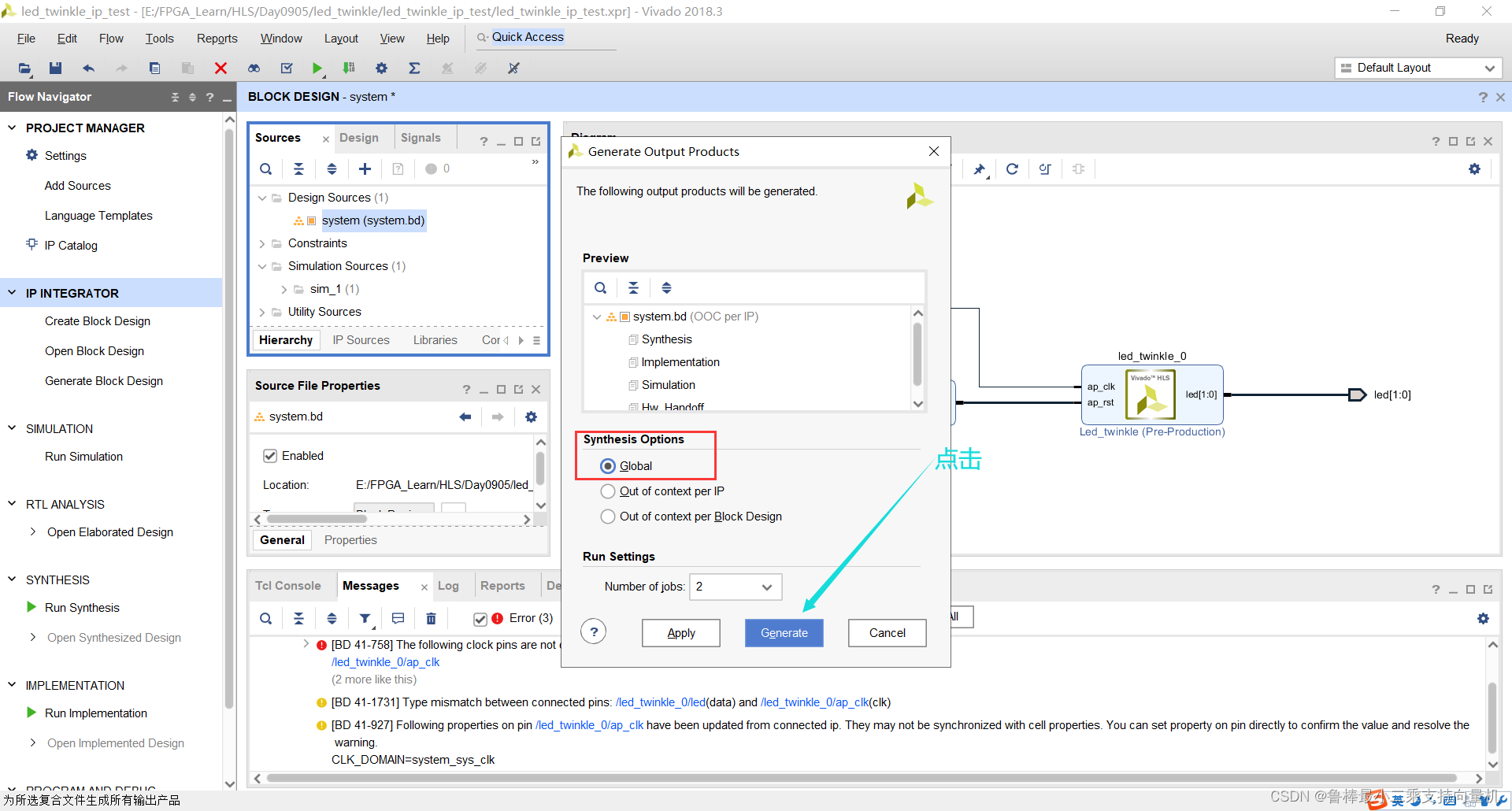This screenshot has width=1512, height=811.
Task: Open the Led_twinkle (Pre-Production) link
Action: (x=1152, y=432)
